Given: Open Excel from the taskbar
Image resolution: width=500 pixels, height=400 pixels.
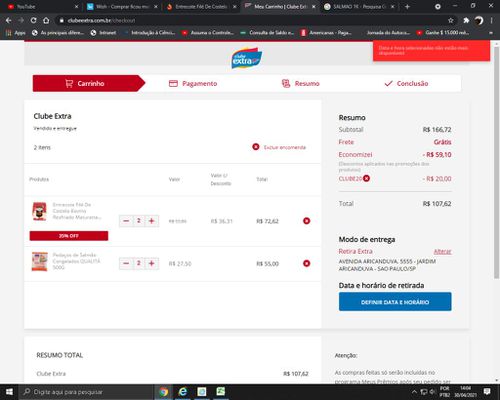Looking at the screenshot, I should click(221, 392).
